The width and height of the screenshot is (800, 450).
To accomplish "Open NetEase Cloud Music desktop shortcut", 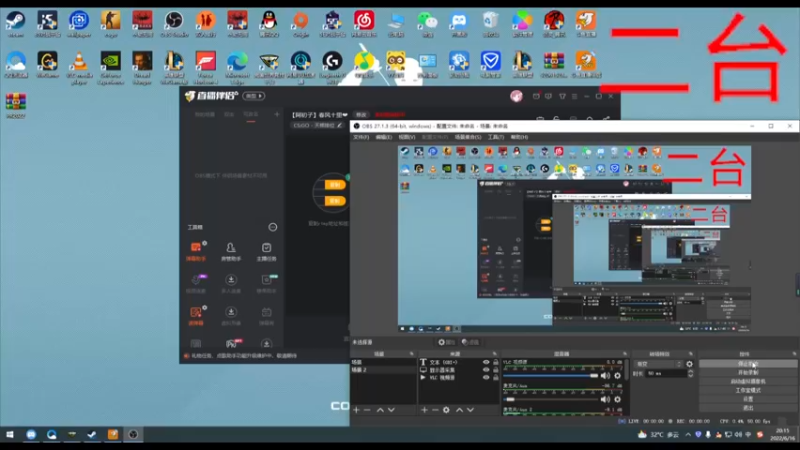I will coord(364,23).
